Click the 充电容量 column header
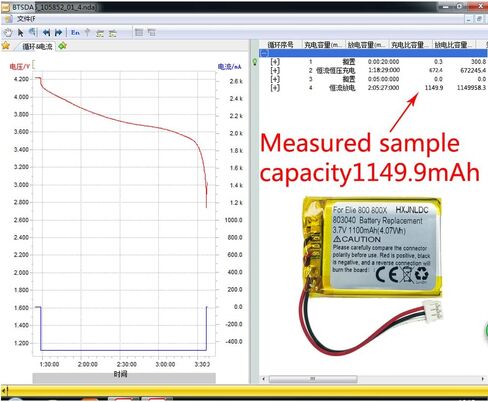This screenshot has width=488, height=402. (323, 45)
